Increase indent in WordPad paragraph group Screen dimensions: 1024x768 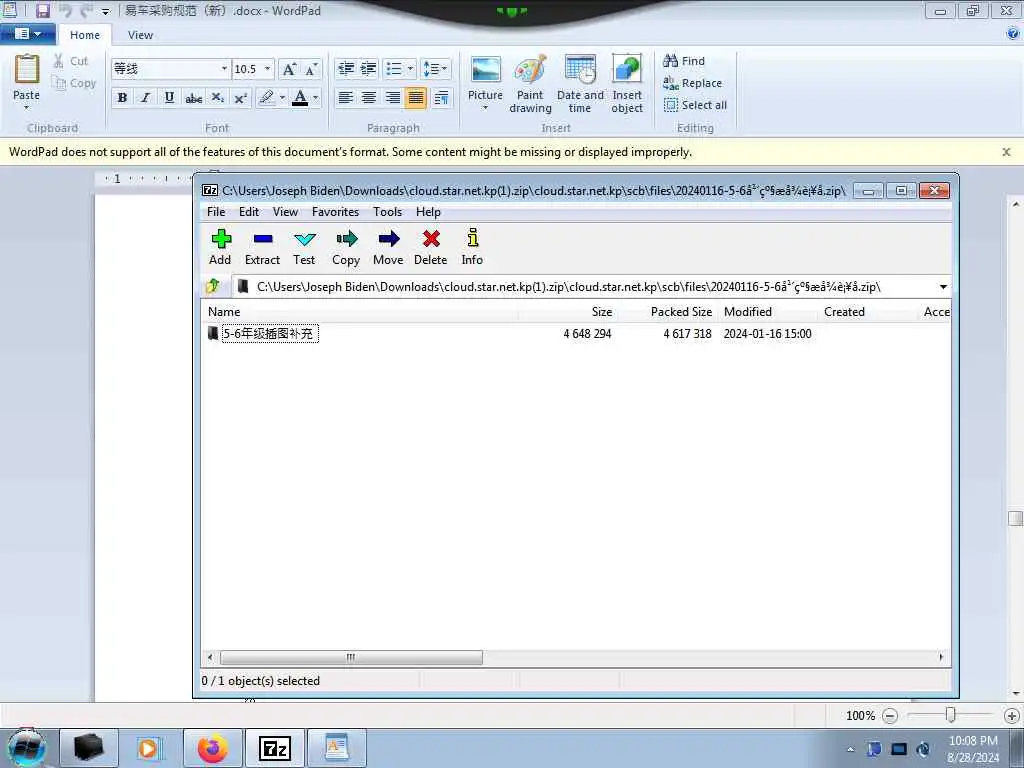tap(368, 69)
